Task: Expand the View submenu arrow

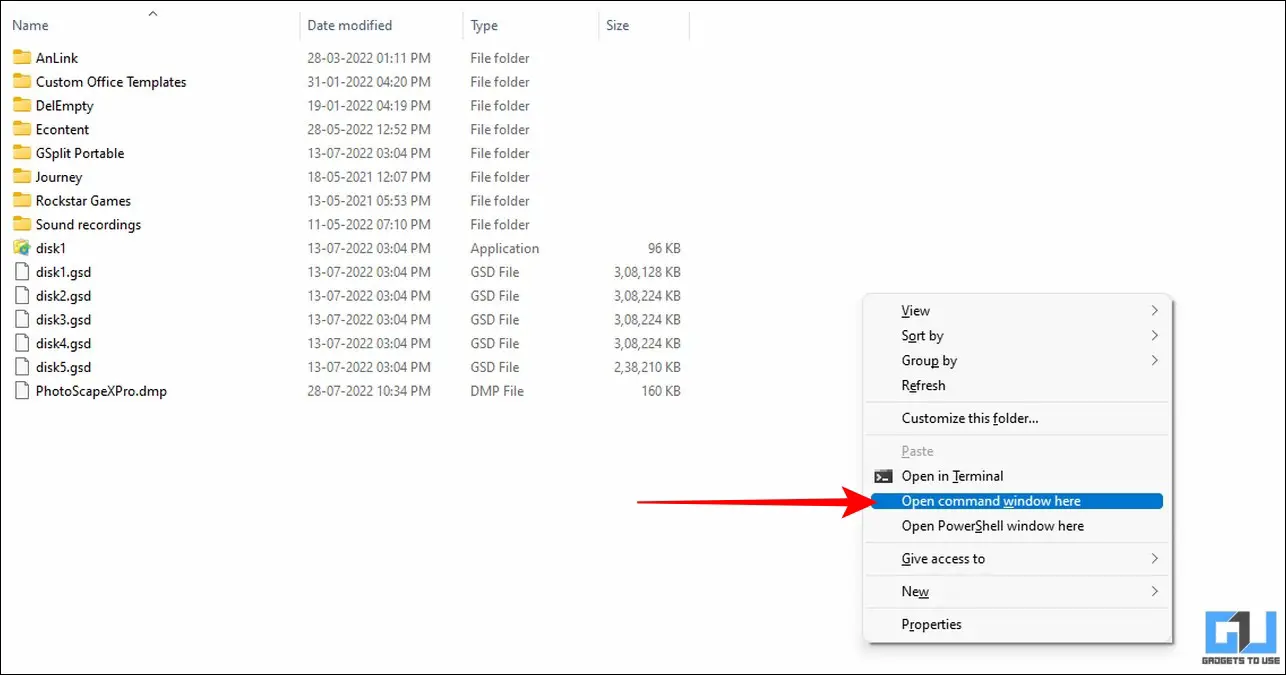Action: click(1154, 311)
